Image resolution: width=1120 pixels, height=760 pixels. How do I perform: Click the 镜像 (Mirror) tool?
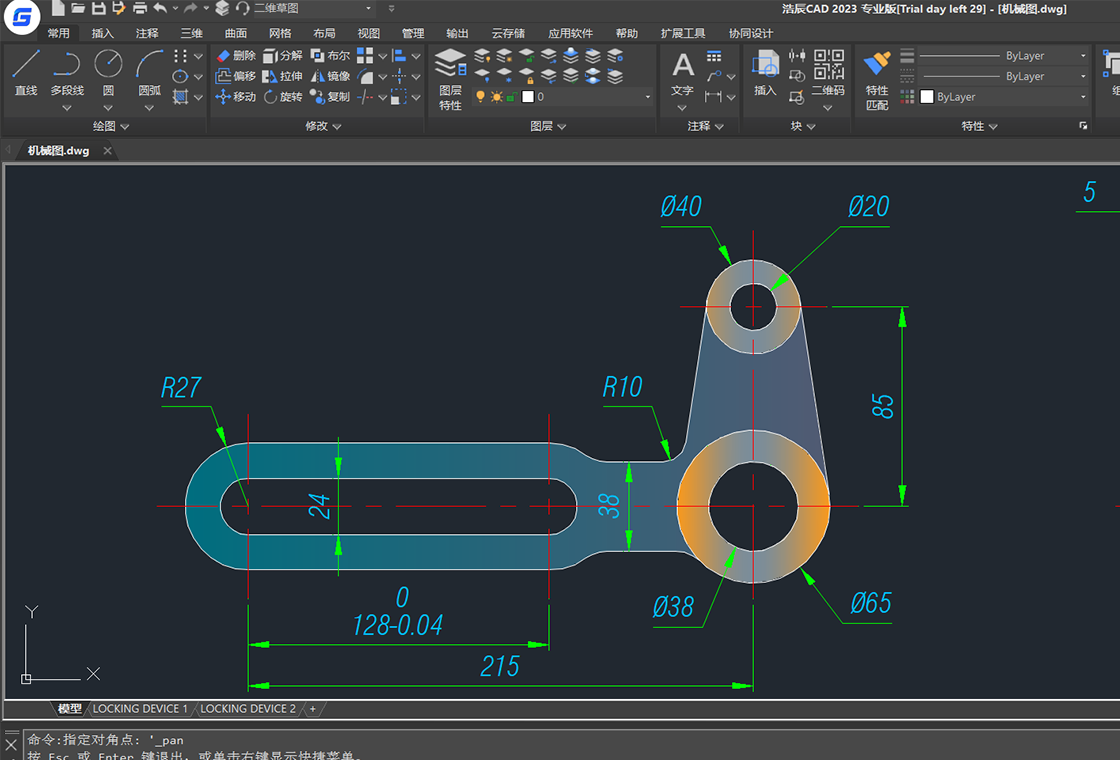coord(330,76)
